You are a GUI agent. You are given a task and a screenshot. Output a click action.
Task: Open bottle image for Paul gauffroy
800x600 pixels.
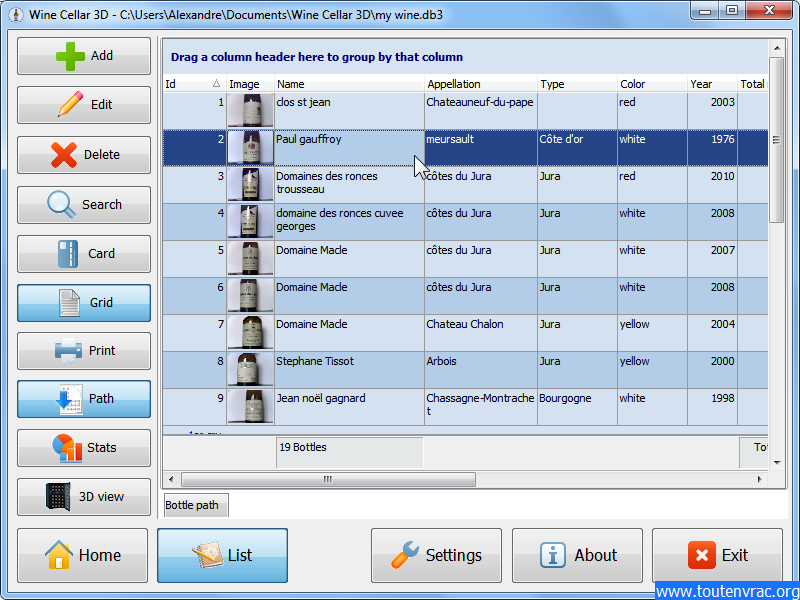pyautogui.click(x=250, y=147)
